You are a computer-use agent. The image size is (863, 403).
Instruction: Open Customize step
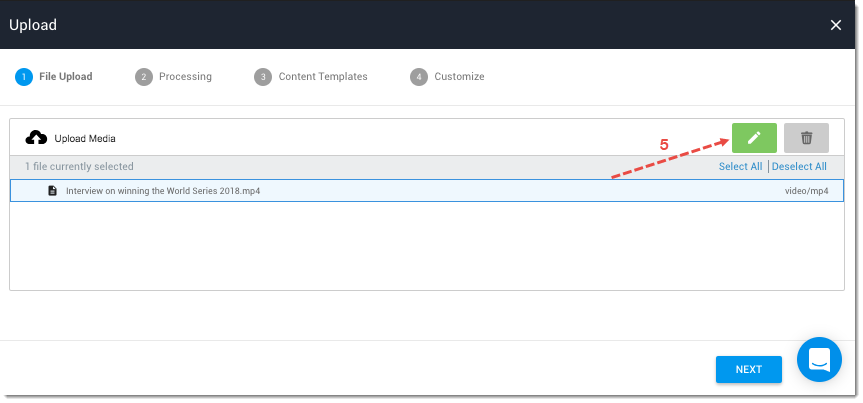click(459, 77)
